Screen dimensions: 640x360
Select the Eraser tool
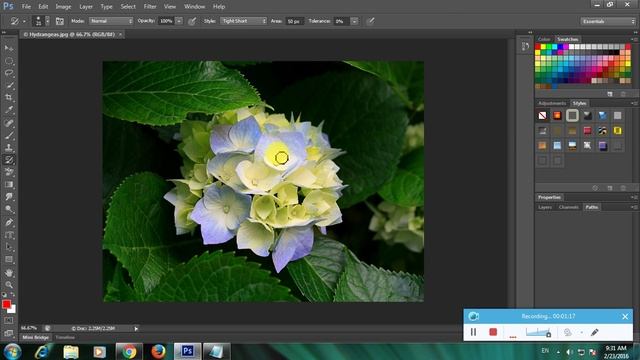pos(9,172)
